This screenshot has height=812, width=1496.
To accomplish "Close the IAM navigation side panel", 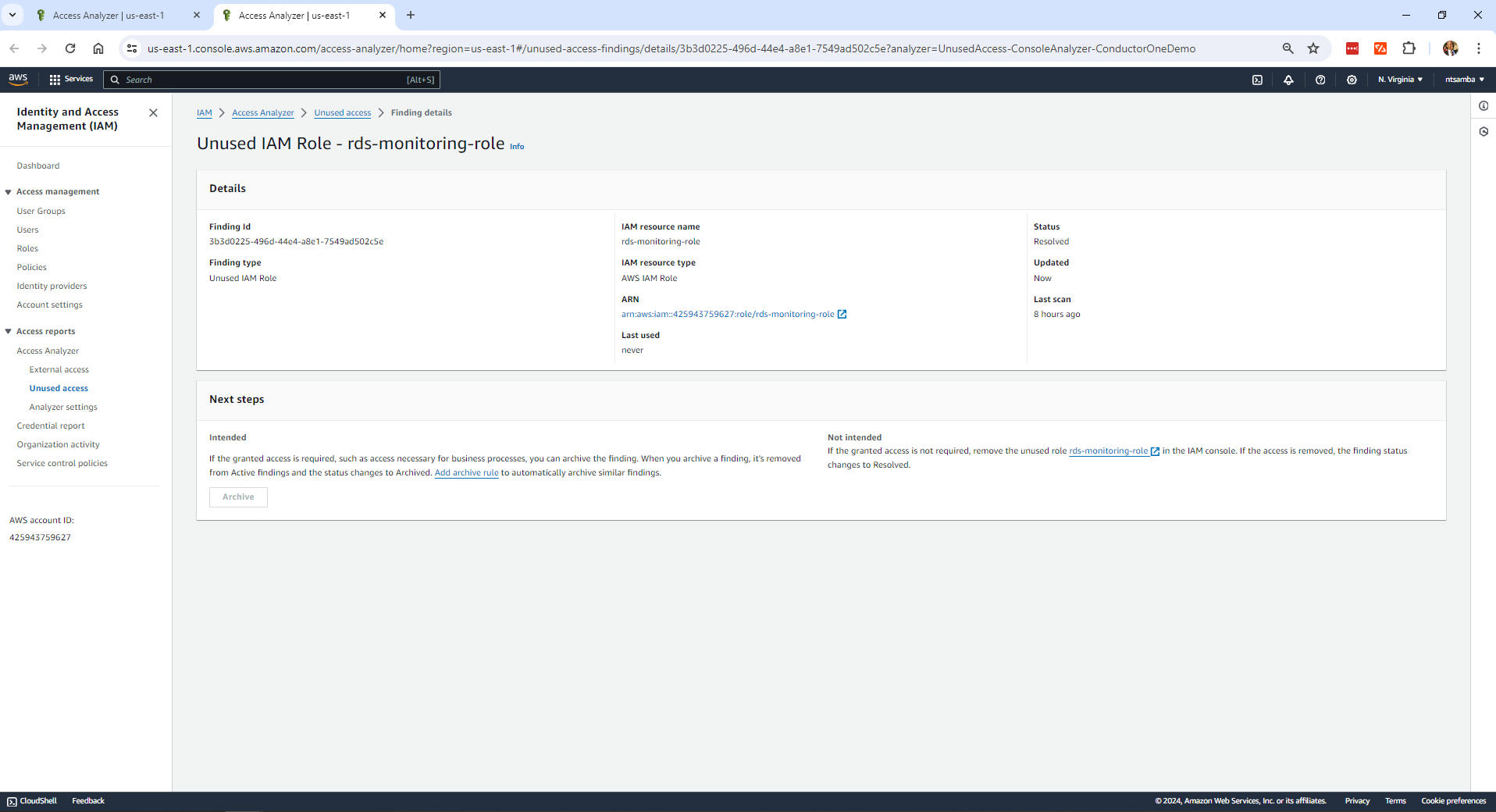I will click(153, 113).
